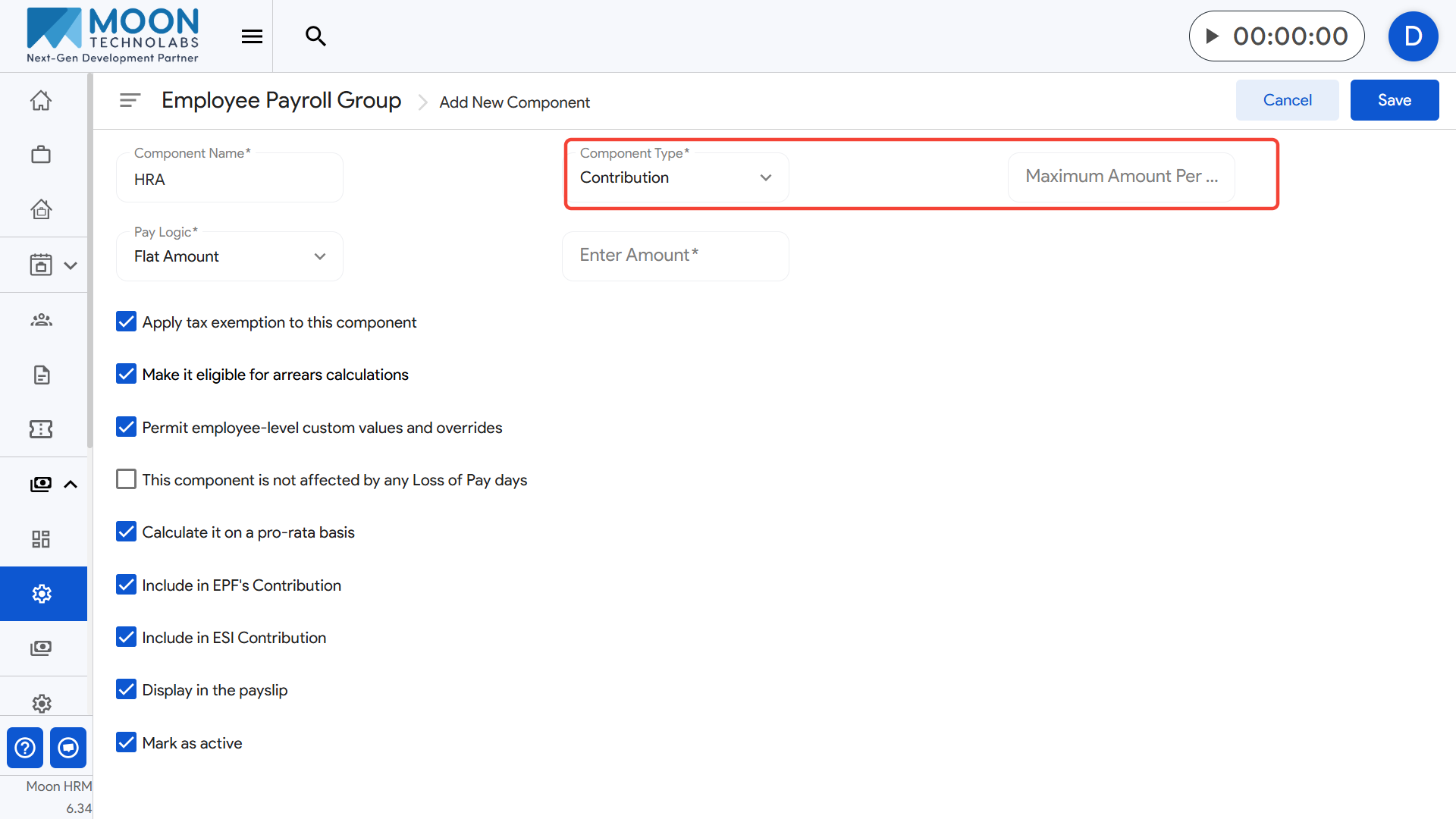Click the Cancel button
The image size is (1456, 819).
click(1287, 100)
